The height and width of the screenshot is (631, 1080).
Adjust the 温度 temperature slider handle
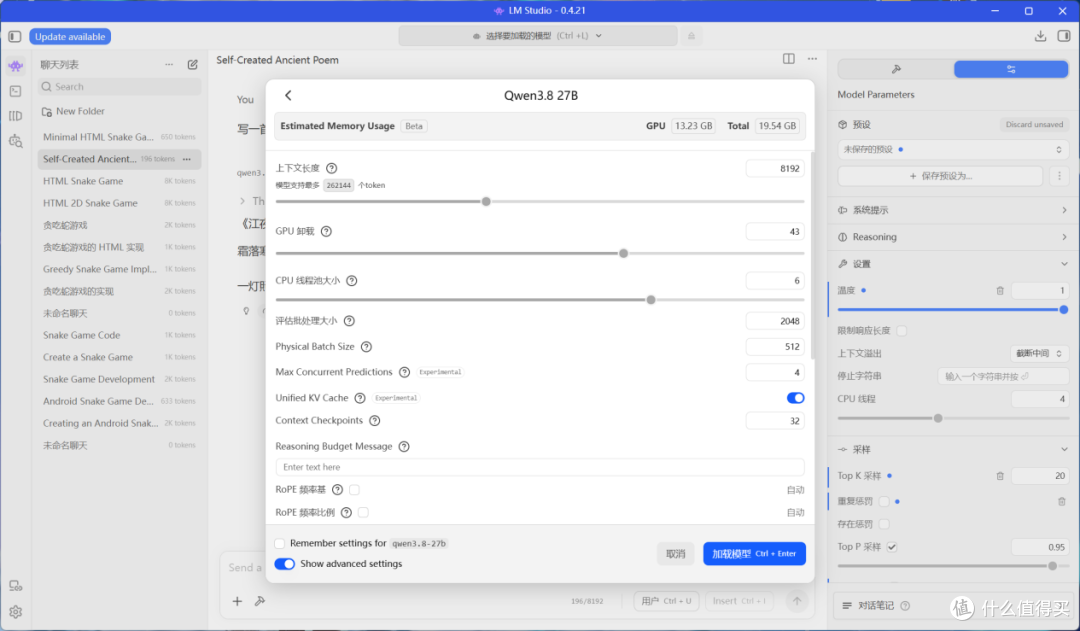click(1063, 310)
